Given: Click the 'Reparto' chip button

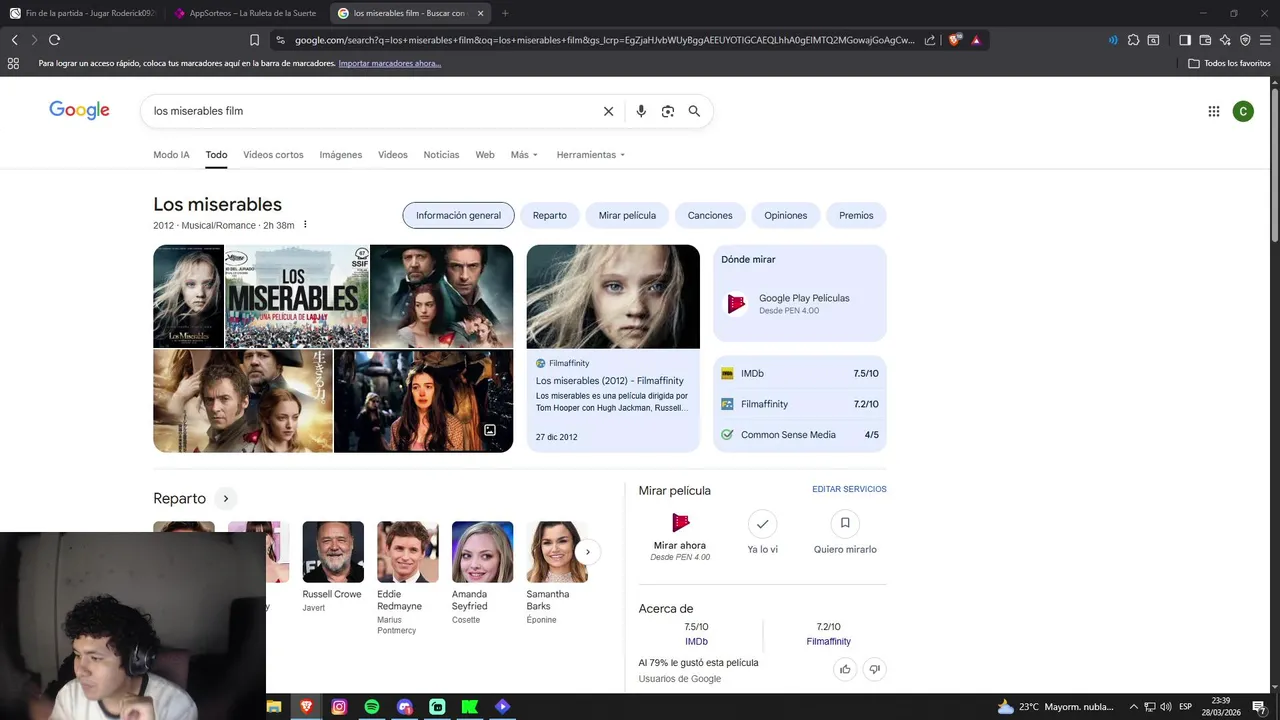Looking at the screenshot, I should [x=550, y=215].
